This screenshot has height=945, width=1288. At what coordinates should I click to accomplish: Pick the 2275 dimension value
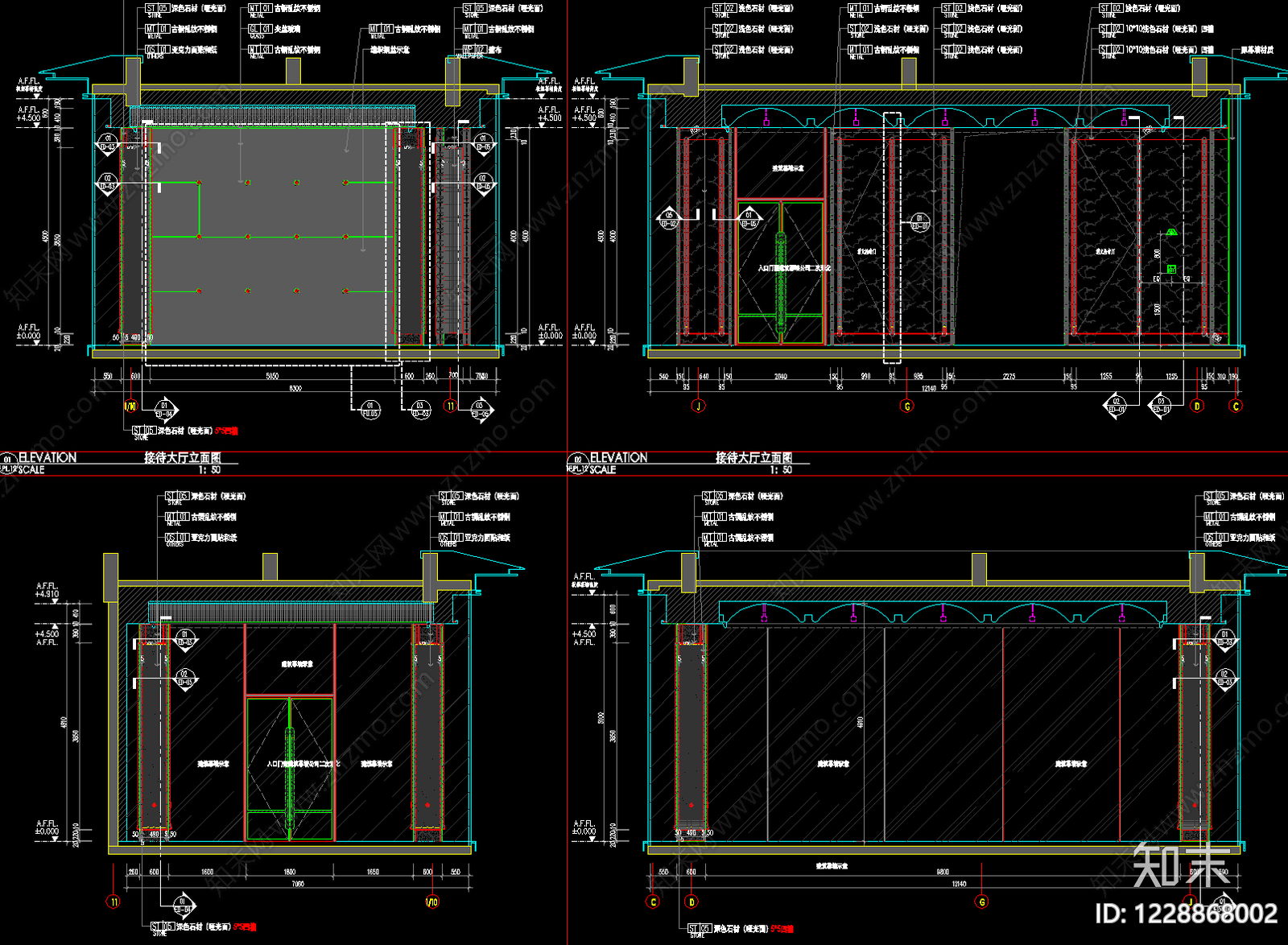point(1009,377)
